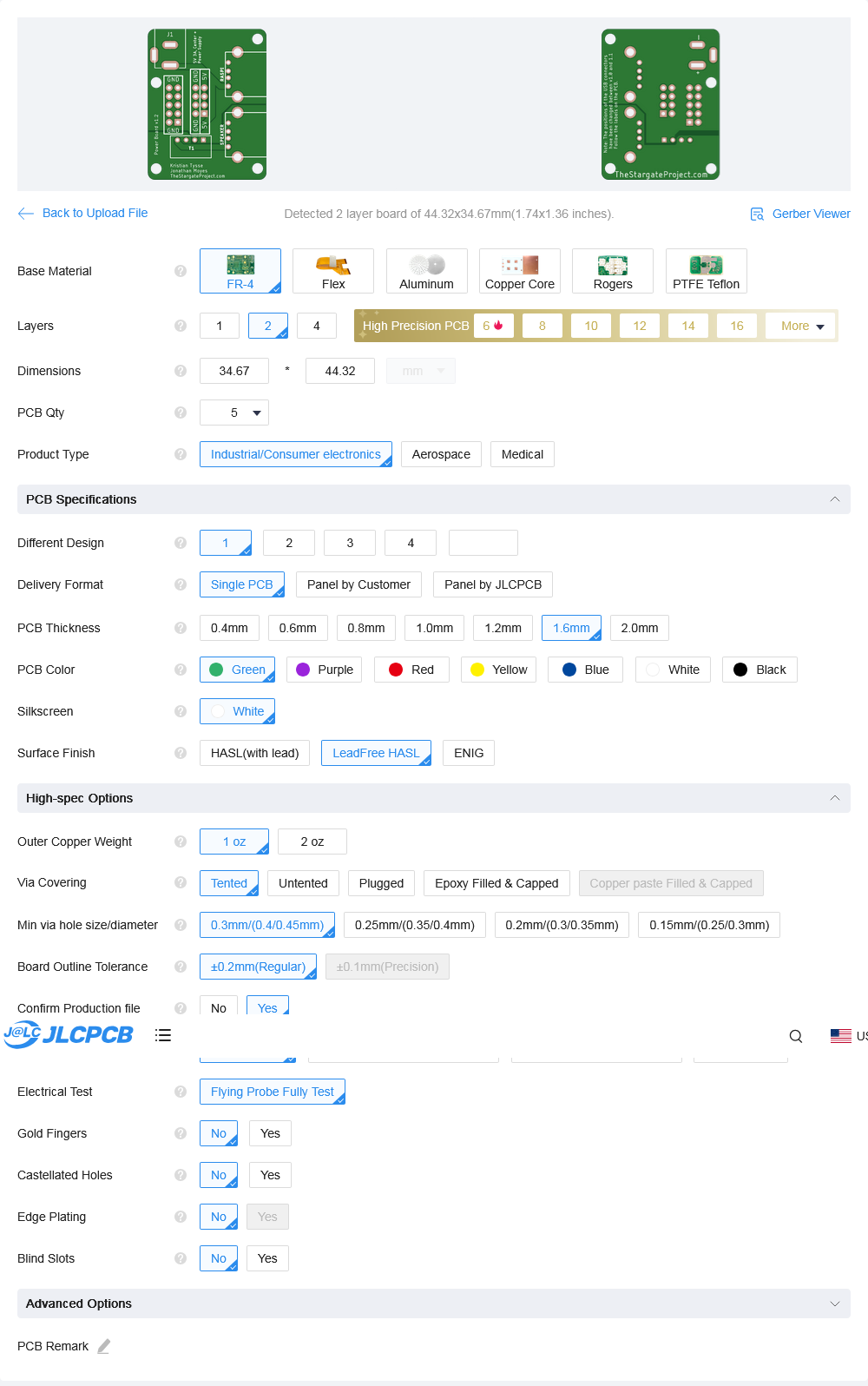The image size is (868, 1386).
Task: Select 8 layer High Precision PCB
Action: coord(542,326)
